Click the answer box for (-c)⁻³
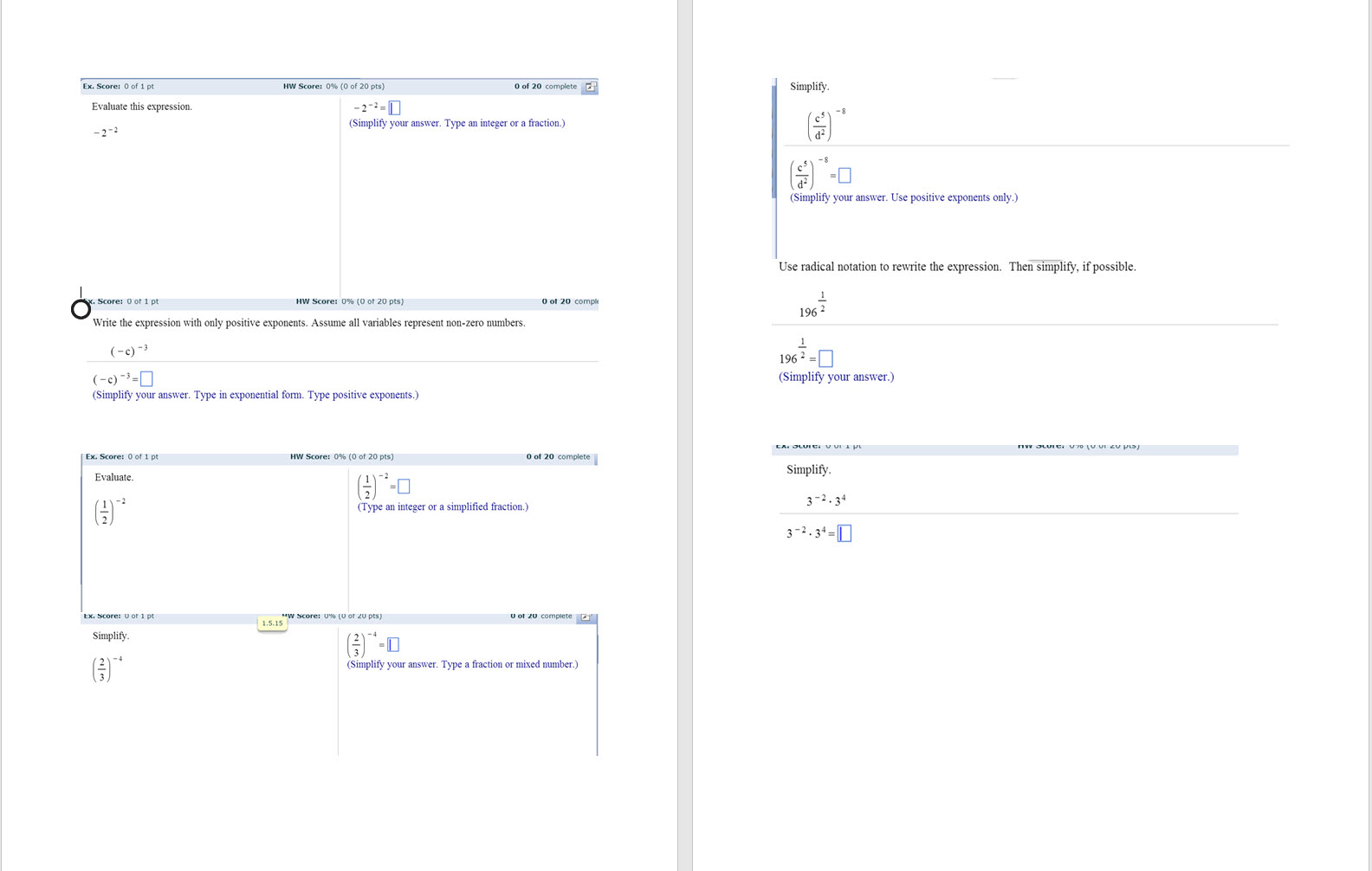1372x871 pixels. [146, 379]
